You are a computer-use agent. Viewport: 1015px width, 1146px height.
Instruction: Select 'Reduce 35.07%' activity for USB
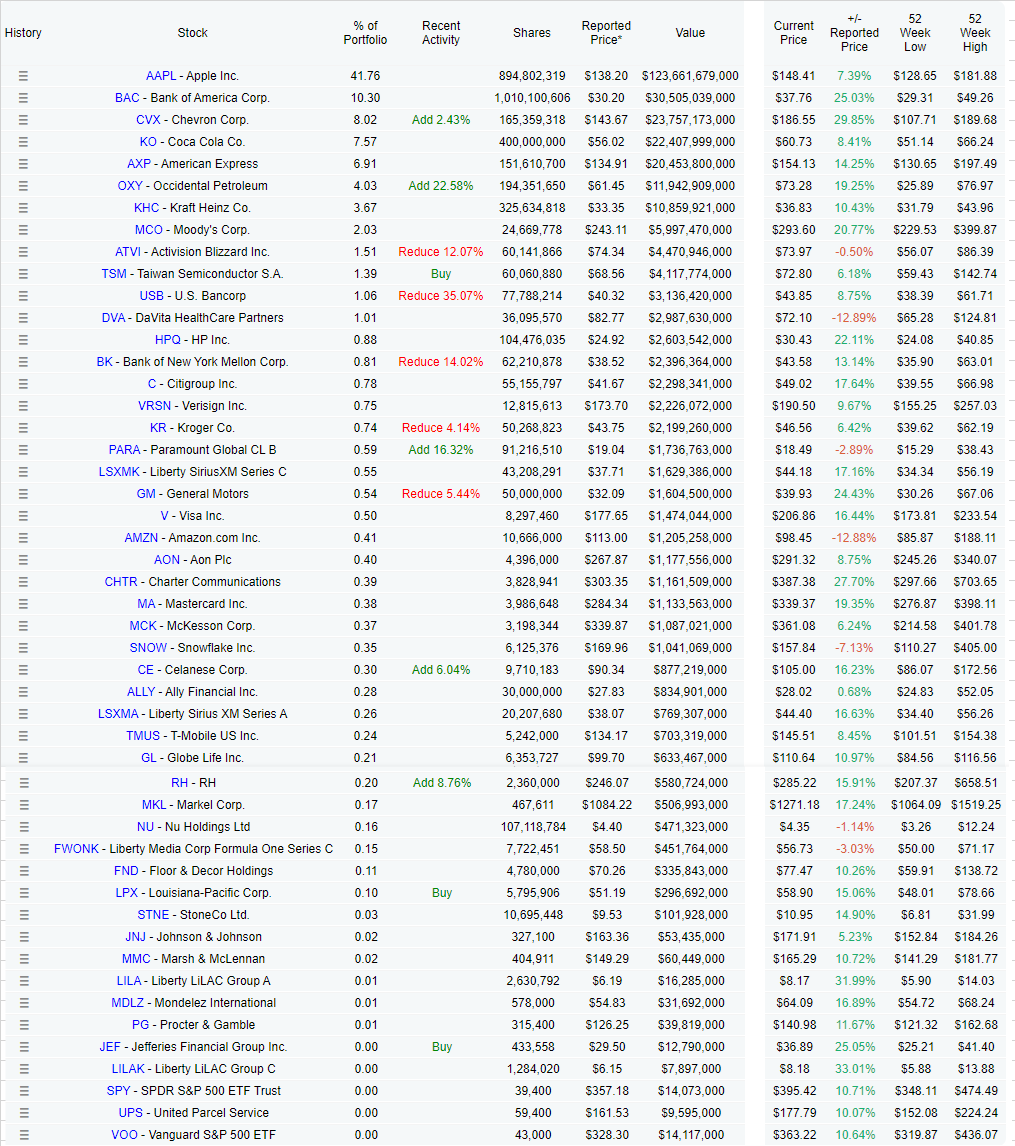point(441,296)
